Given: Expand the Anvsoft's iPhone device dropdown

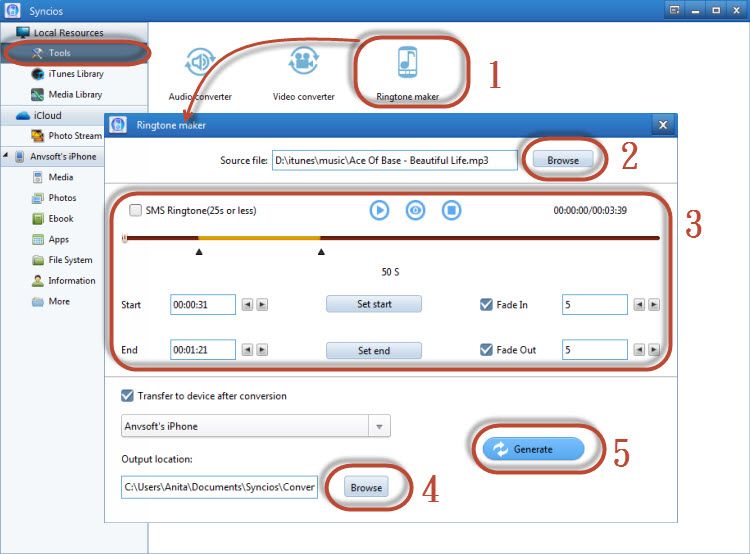Looking at the screenshot, I should tap(379, 426).
